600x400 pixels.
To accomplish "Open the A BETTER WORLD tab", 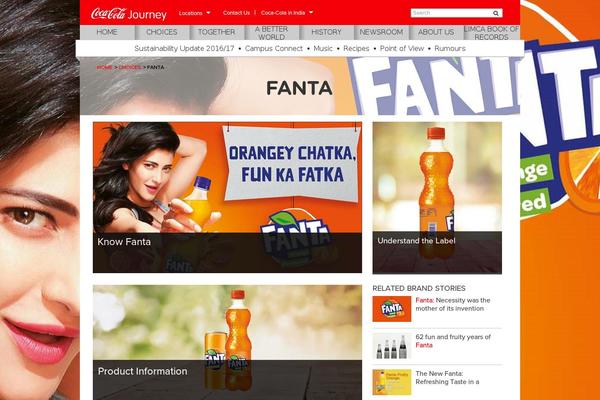I will 271,33.
